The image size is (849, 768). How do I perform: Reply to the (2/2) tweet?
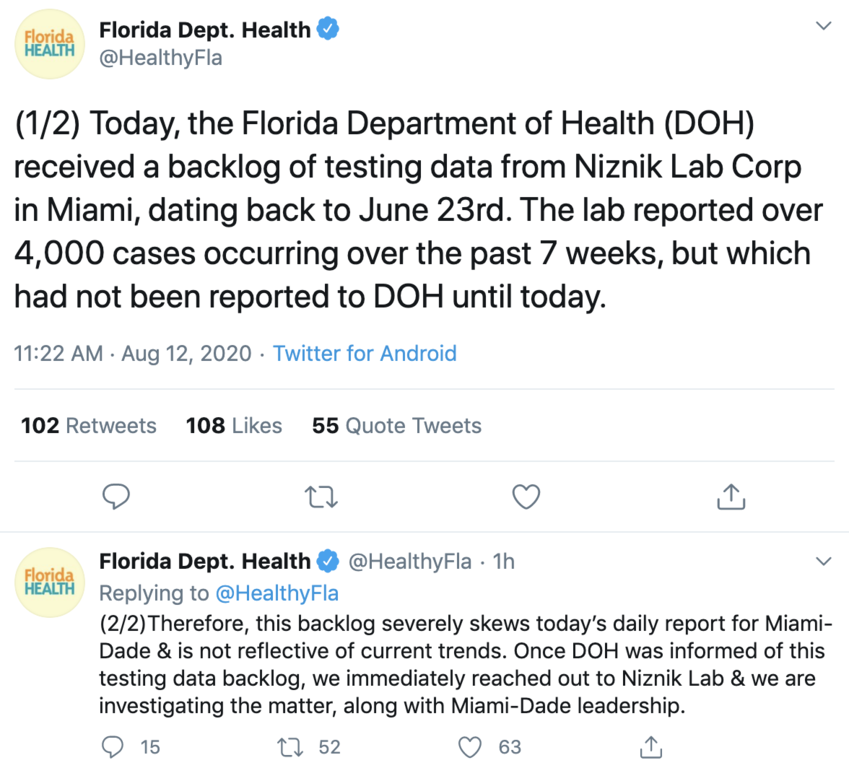coord(118,746)
